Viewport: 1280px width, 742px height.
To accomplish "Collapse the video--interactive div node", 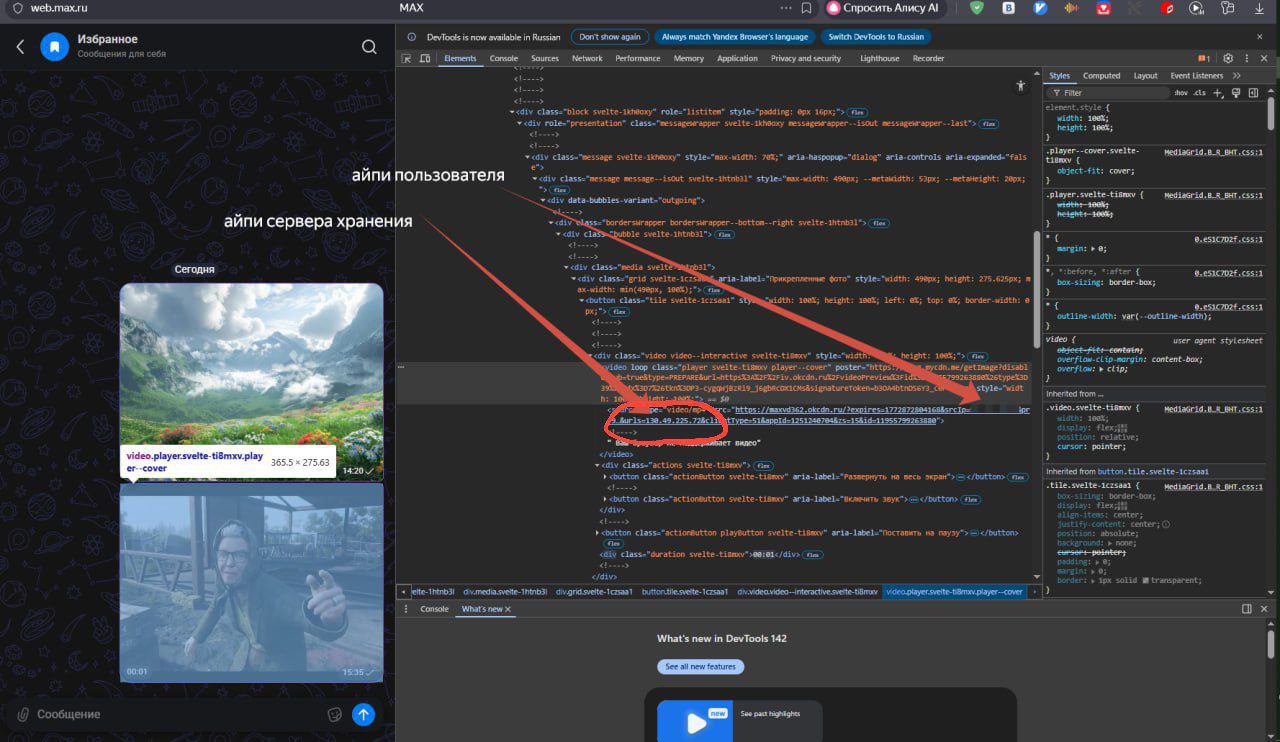I will coord(589,356).
